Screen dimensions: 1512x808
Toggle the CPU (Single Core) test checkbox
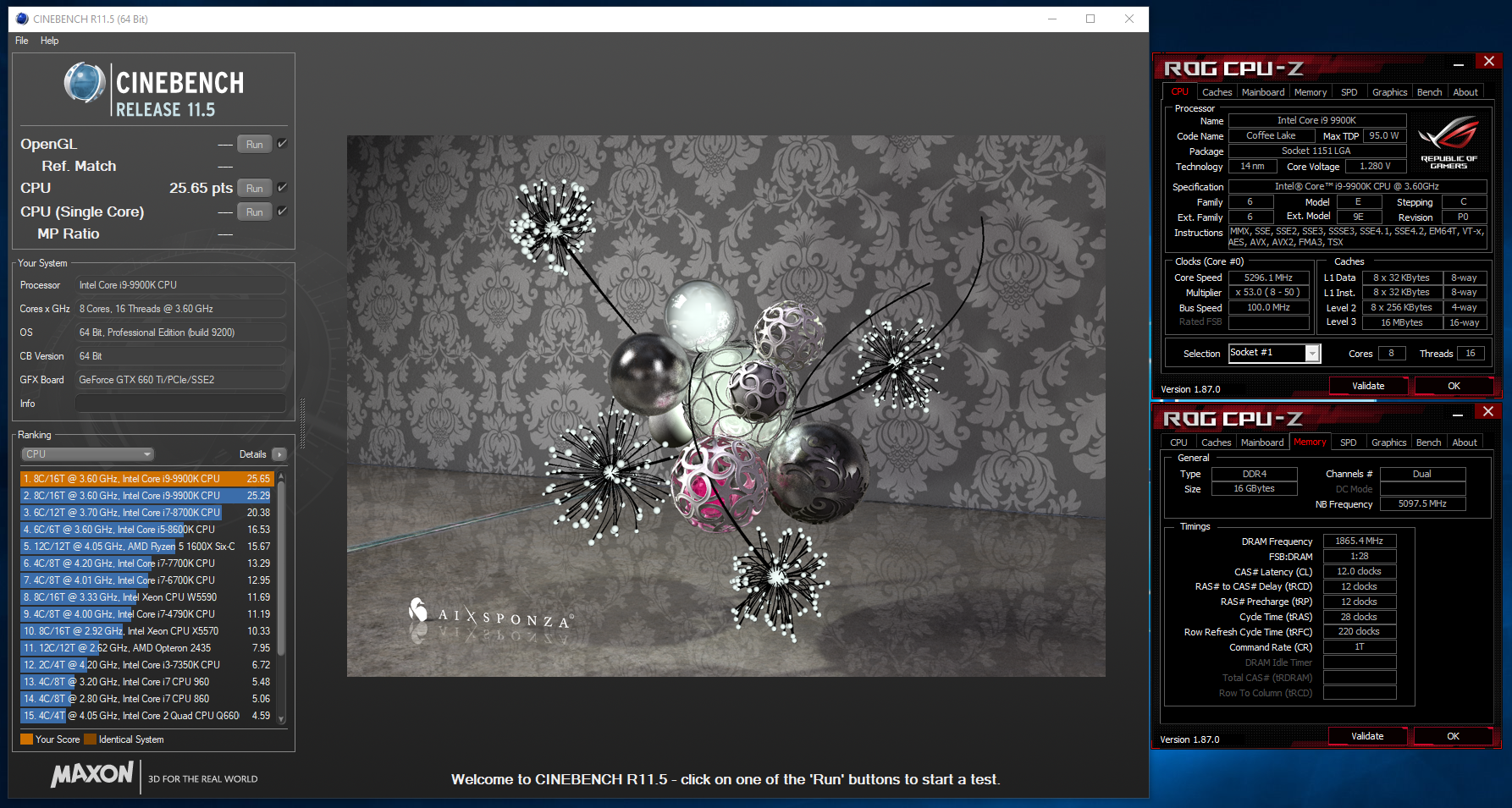pyautogui.click(x=283, y=212)
